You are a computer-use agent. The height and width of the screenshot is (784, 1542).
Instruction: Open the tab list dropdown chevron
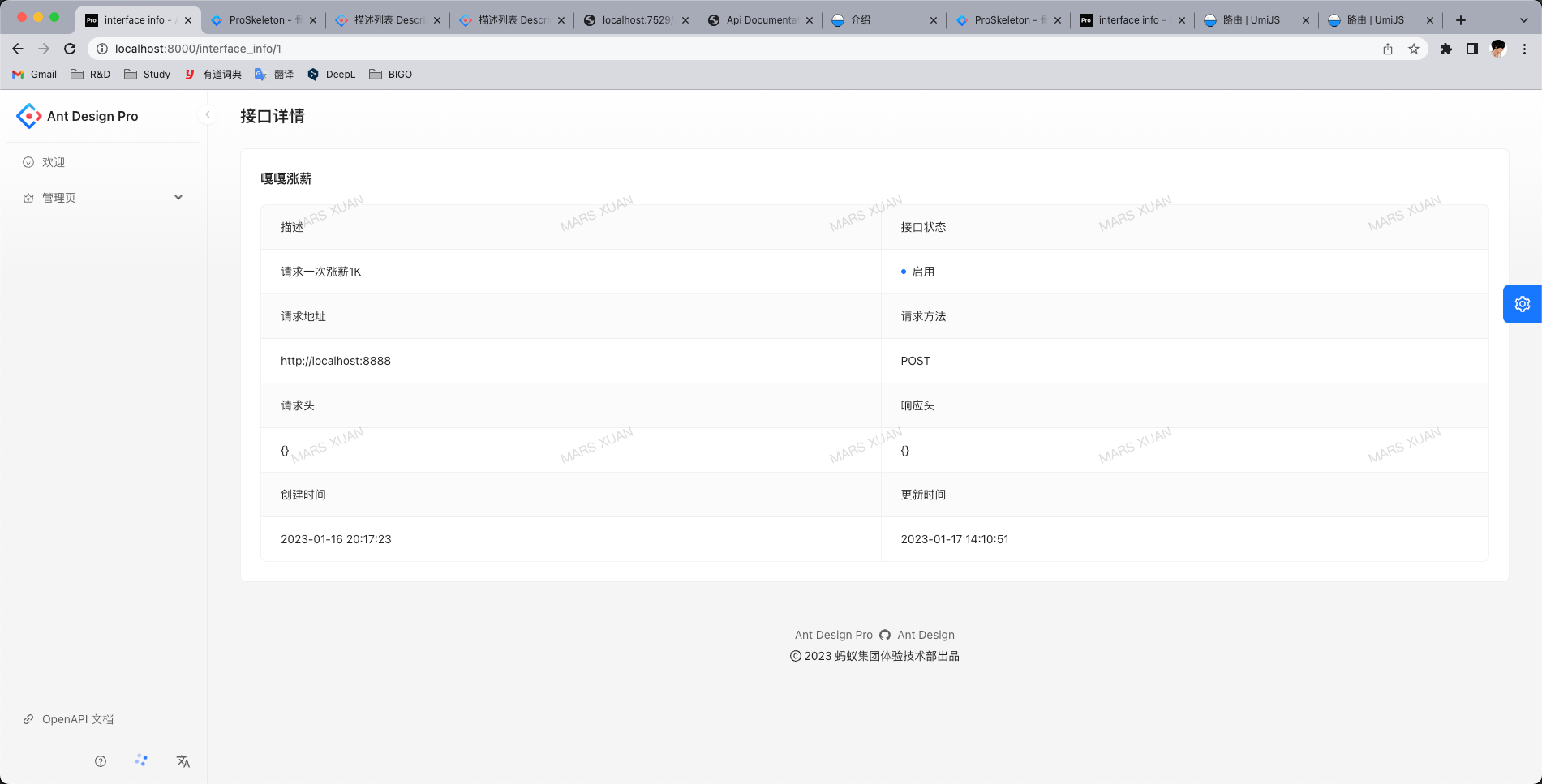point(1523,20)
